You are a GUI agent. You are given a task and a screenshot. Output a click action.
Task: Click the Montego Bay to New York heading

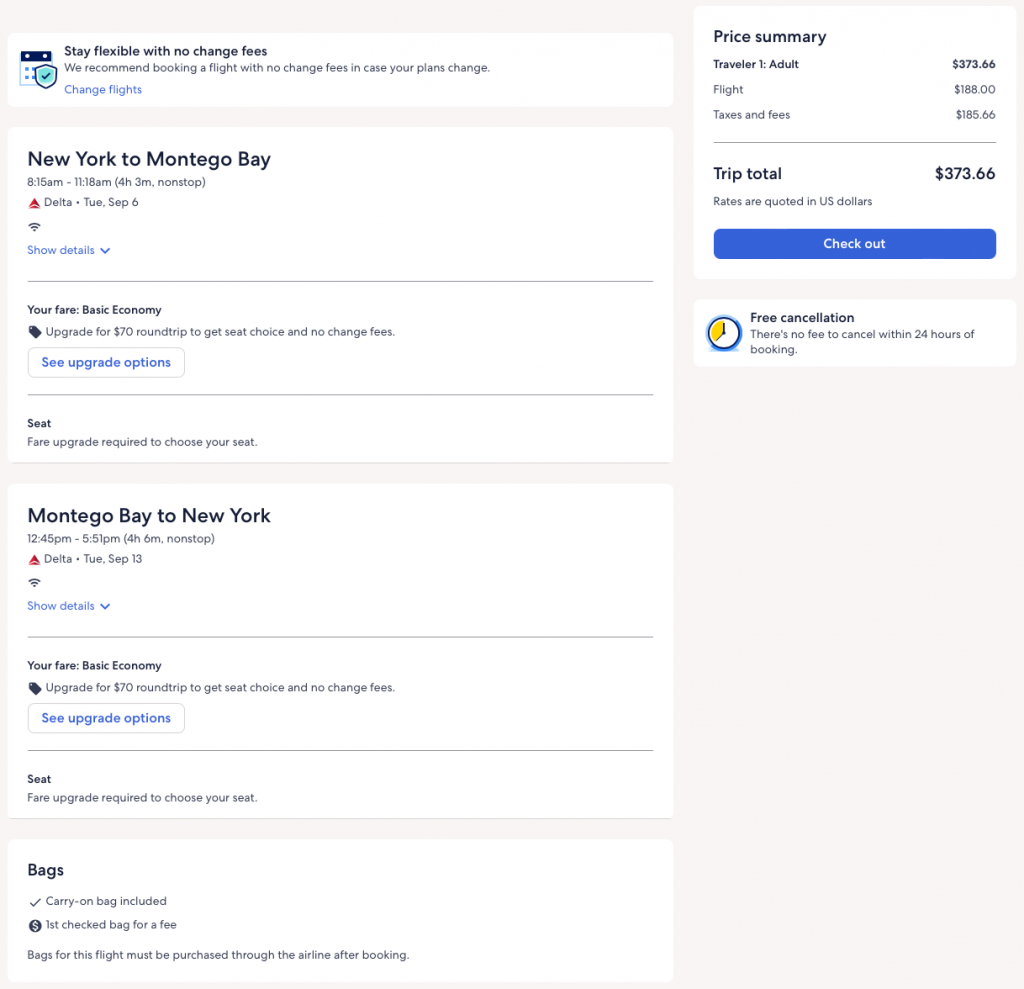[x=149, y=516]
